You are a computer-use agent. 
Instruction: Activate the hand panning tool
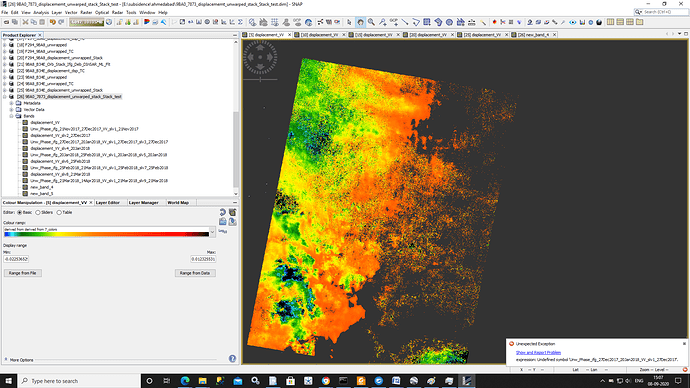tap(360, 22)
